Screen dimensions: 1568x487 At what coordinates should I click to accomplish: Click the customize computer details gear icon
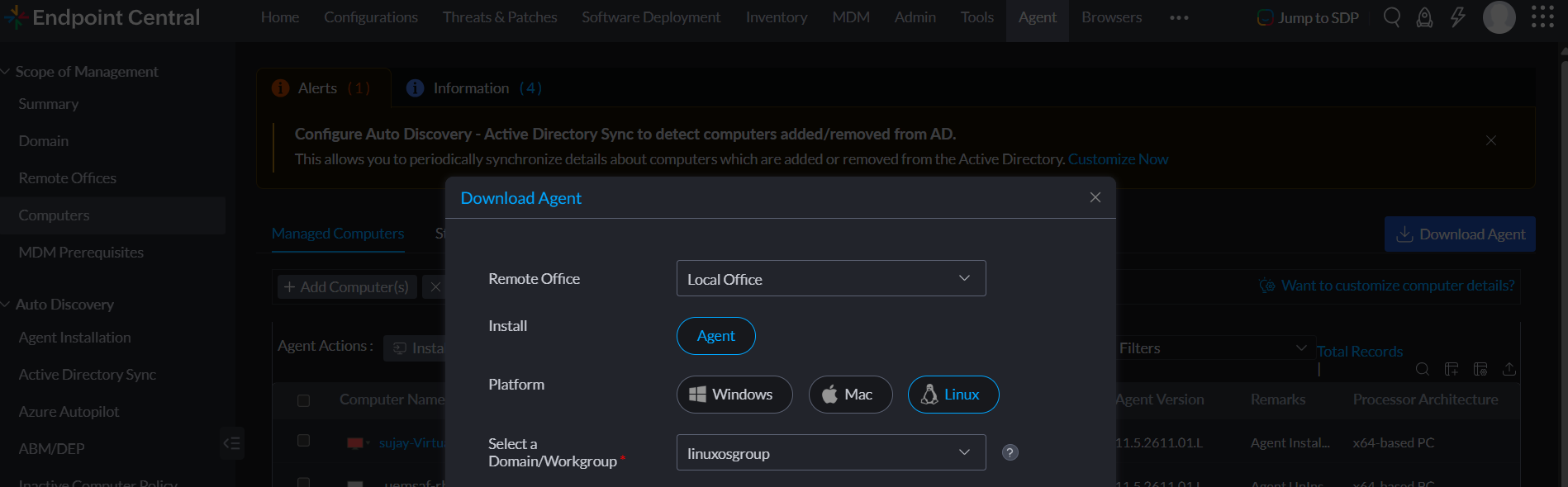point(1266,286)
